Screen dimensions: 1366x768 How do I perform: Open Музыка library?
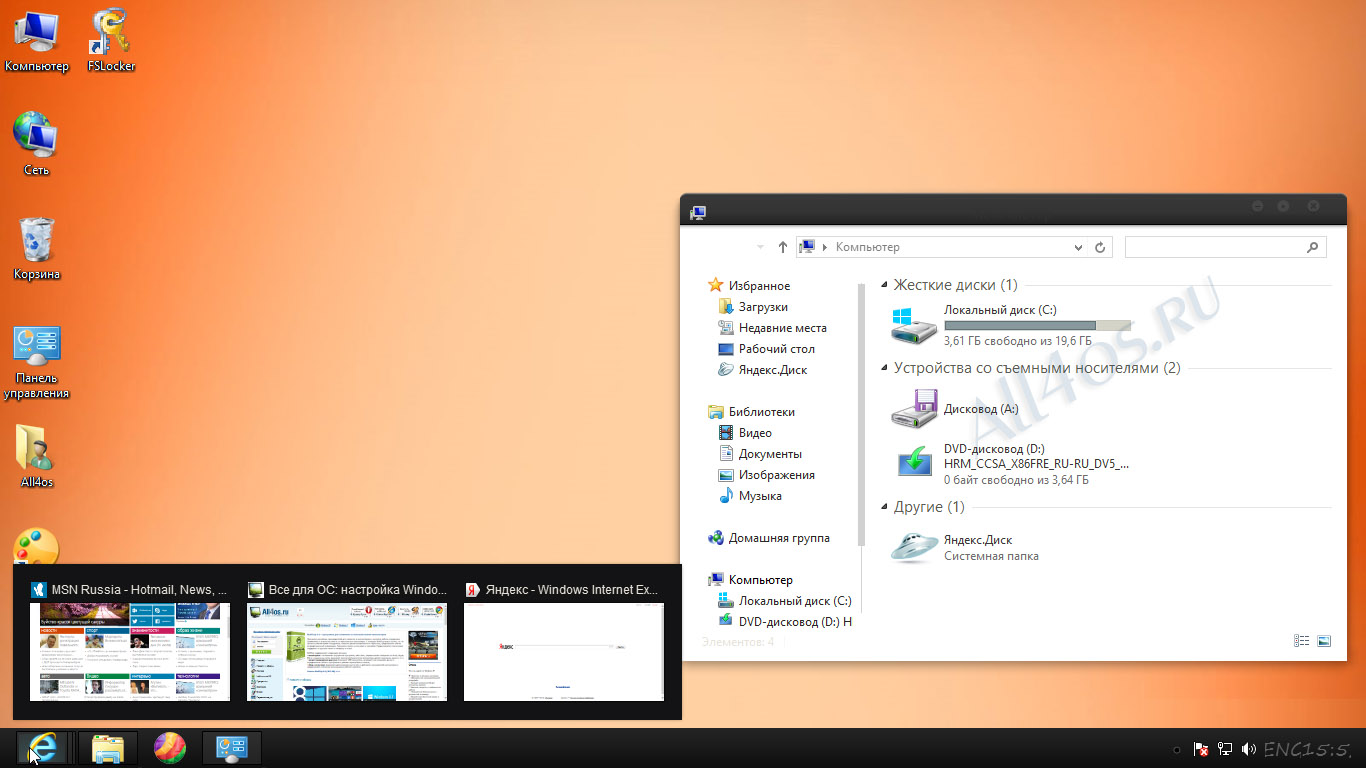(x=760, y=496)
